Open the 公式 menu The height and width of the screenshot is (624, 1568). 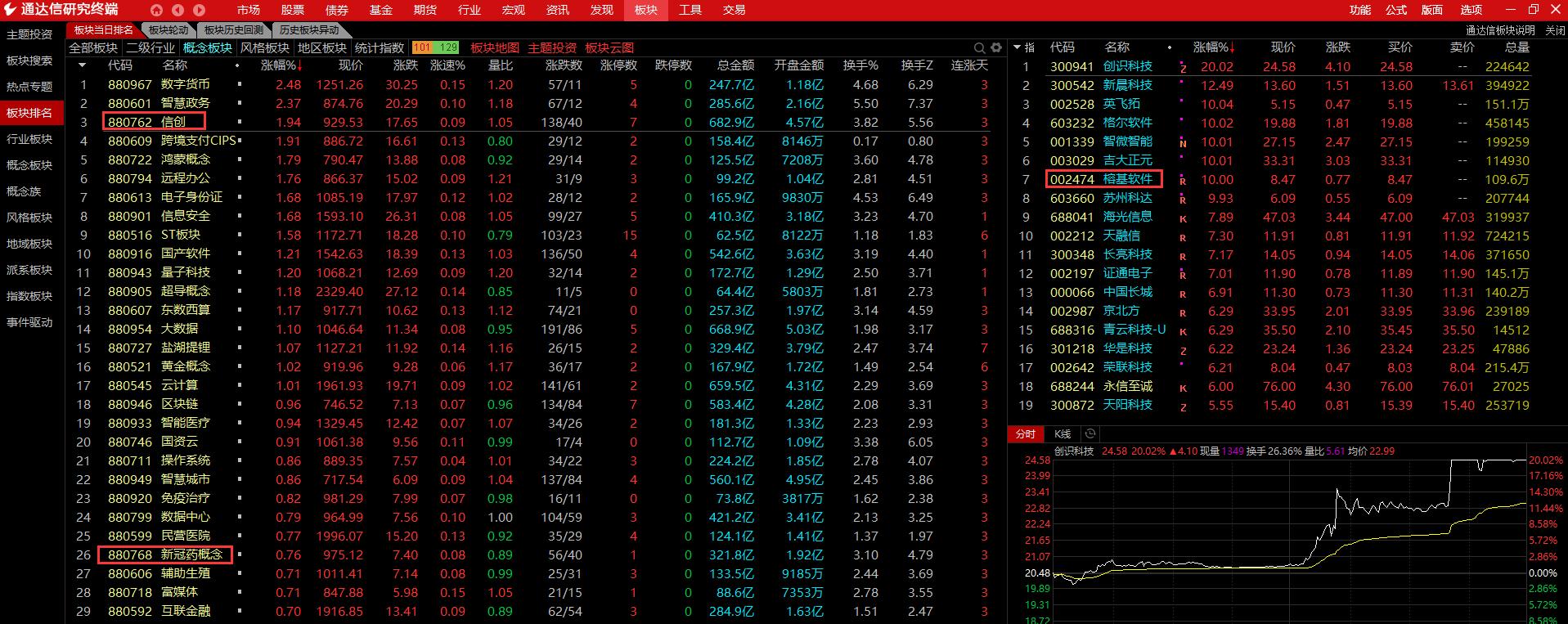point(1396,10)
